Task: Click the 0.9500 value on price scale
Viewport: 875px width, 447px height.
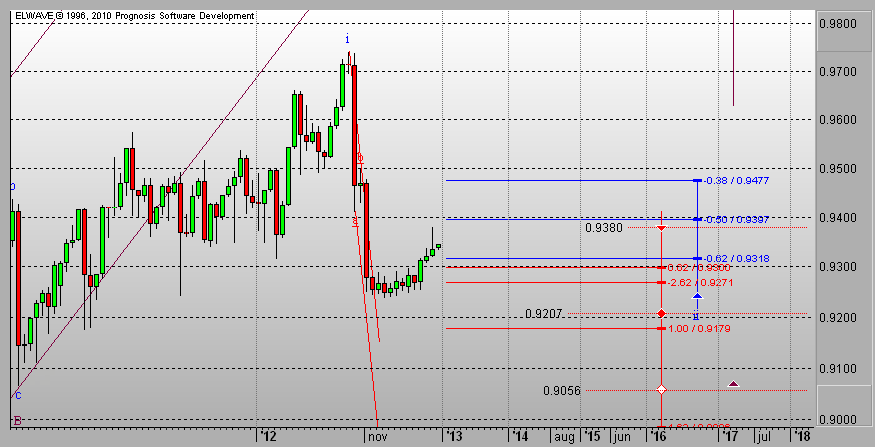Action: coord(839,169)
